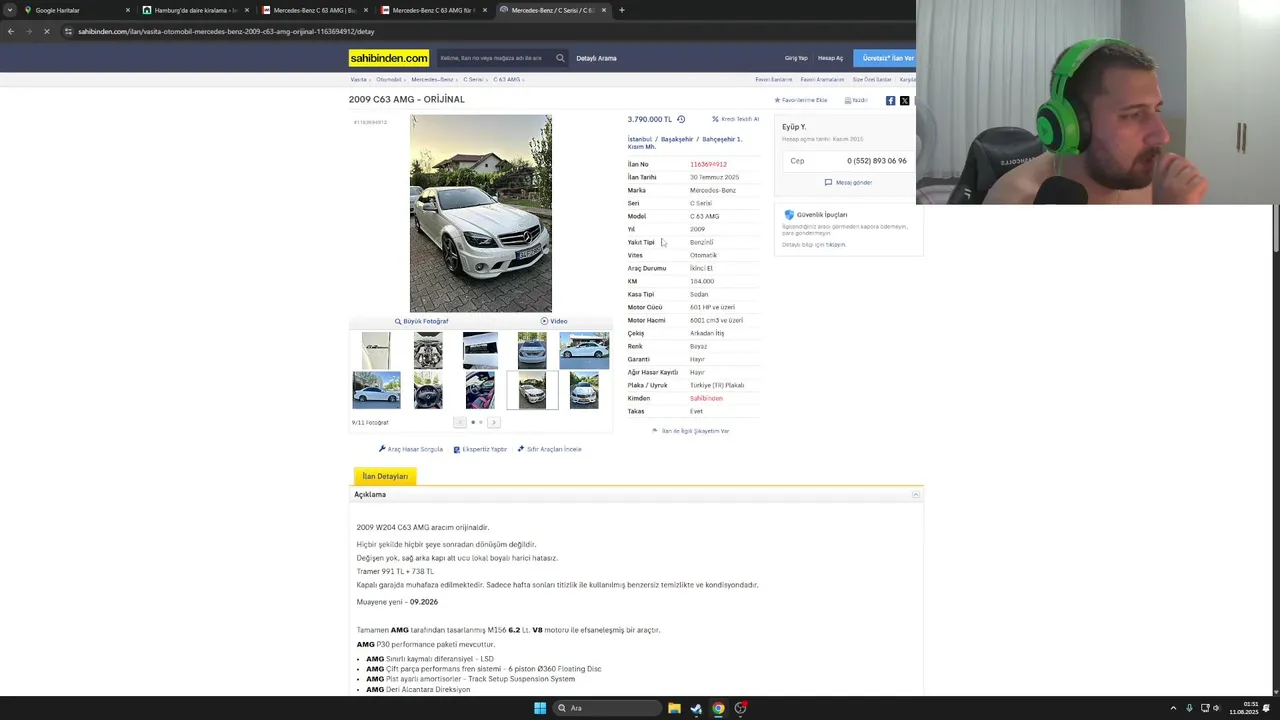The image size is (1280, 720).
Task: Click previous photos arrow
Action: click(x=460, y=422)
